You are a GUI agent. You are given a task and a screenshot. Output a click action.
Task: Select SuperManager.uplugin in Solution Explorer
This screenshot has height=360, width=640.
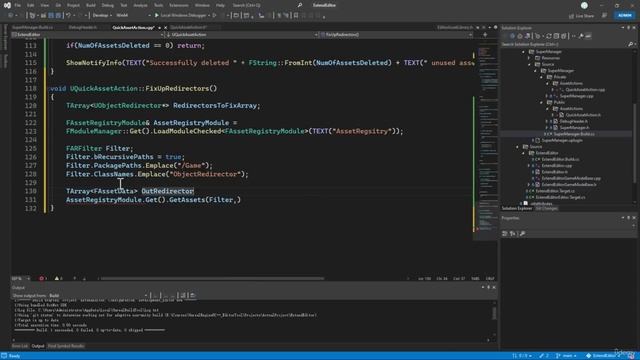click(x=562, y=140)
